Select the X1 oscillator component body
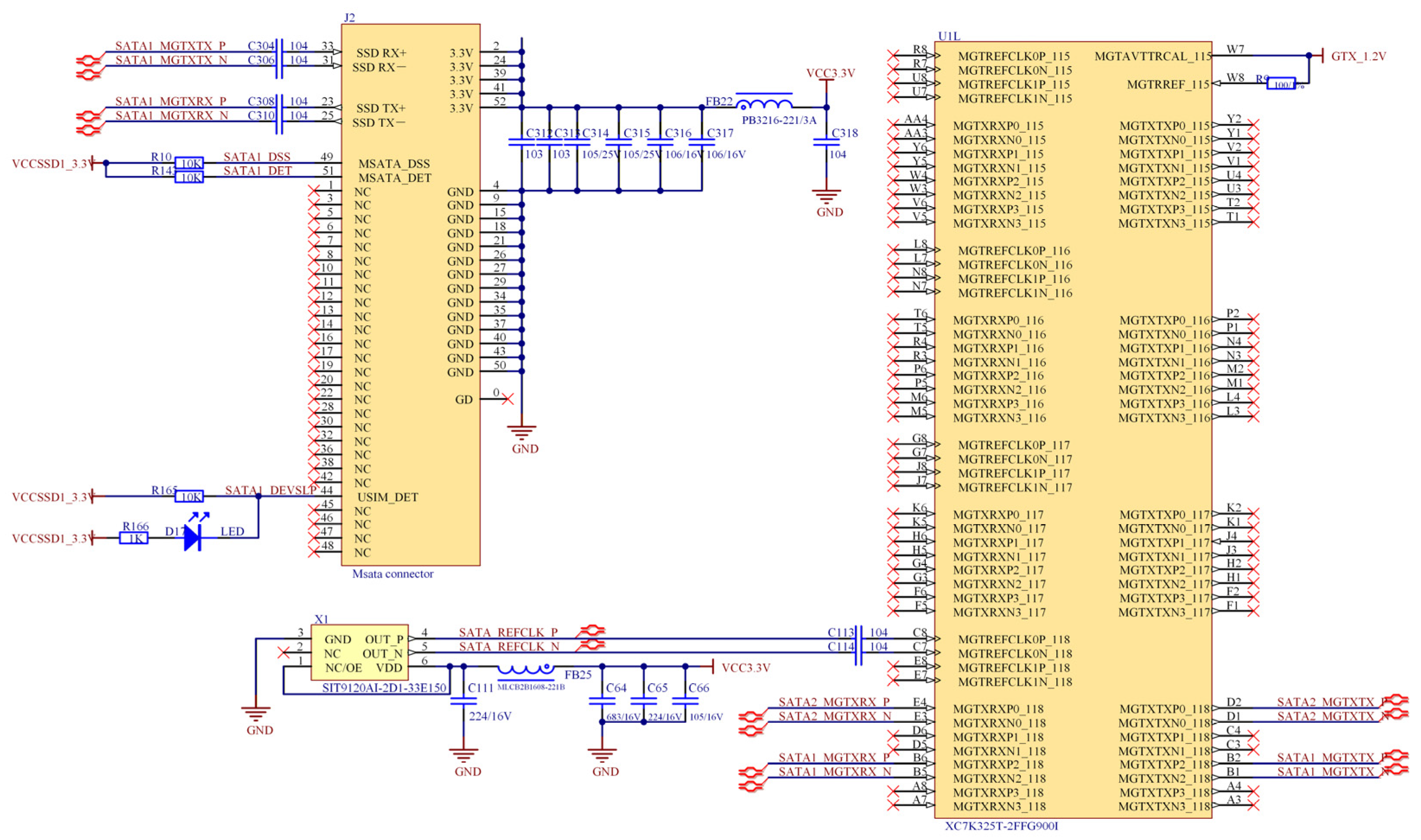This screenshot has width=1421, height=840. [360, 652]
